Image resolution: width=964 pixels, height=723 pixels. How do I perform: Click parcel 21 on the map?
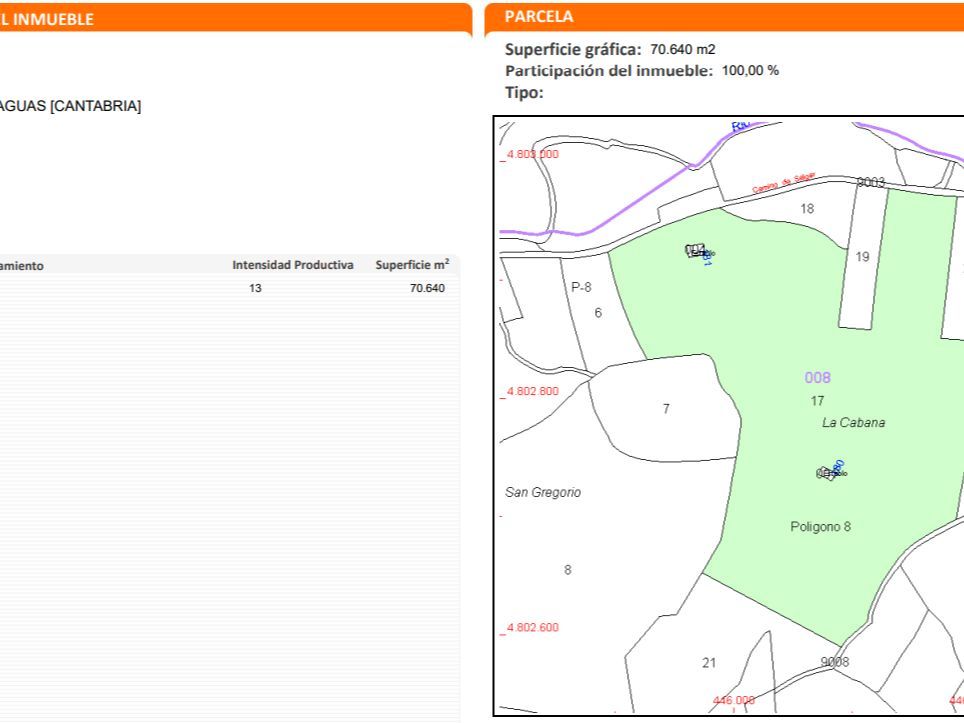coord(708,662)
